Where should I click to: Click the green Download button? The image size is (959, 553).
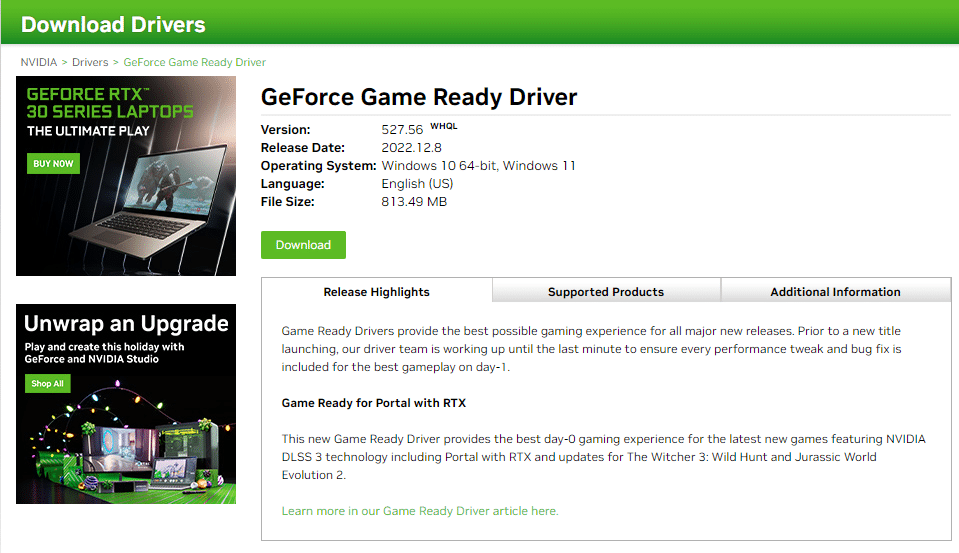click(303, 245)
